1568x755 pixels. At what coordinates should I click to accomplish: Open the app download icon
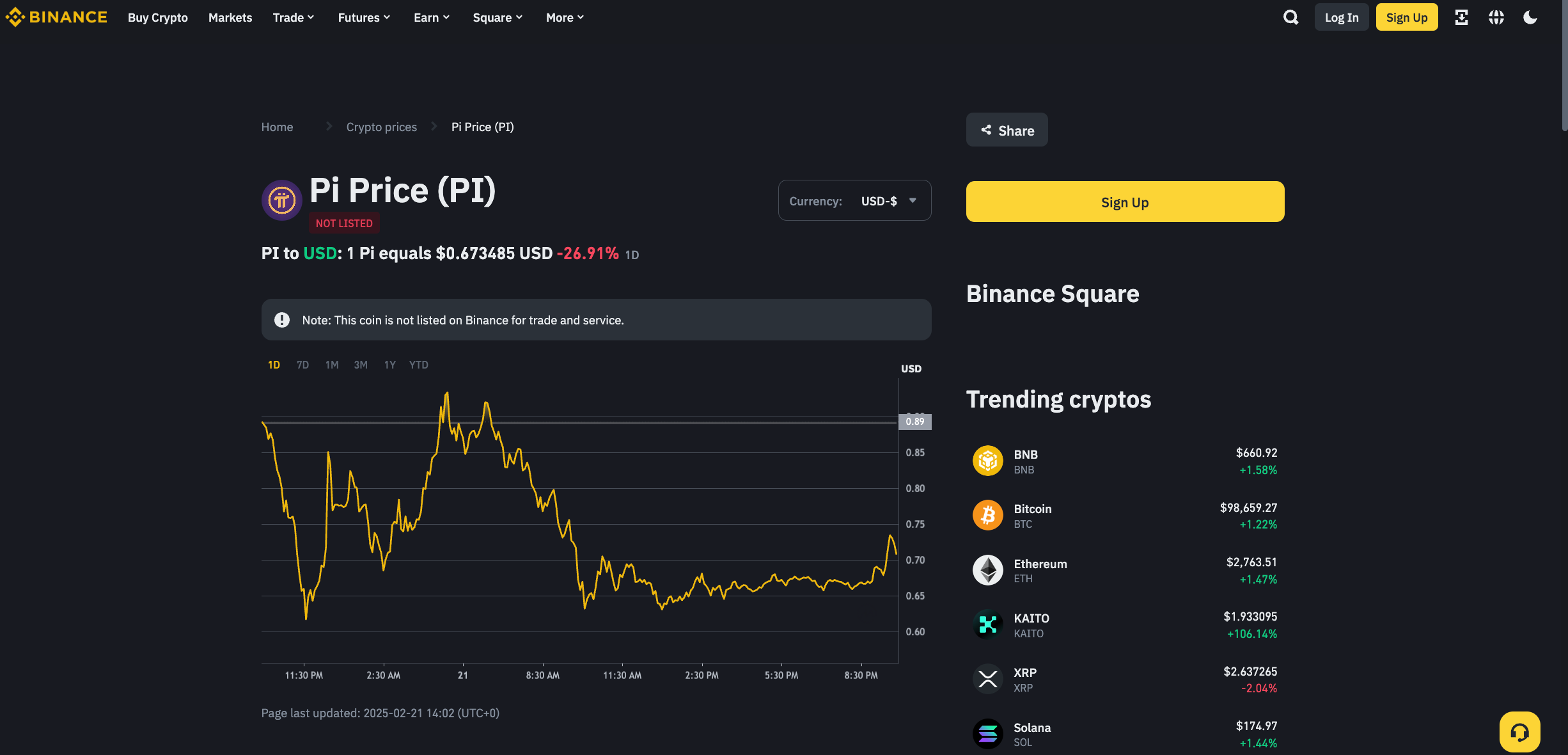(x=1461, y=17)
